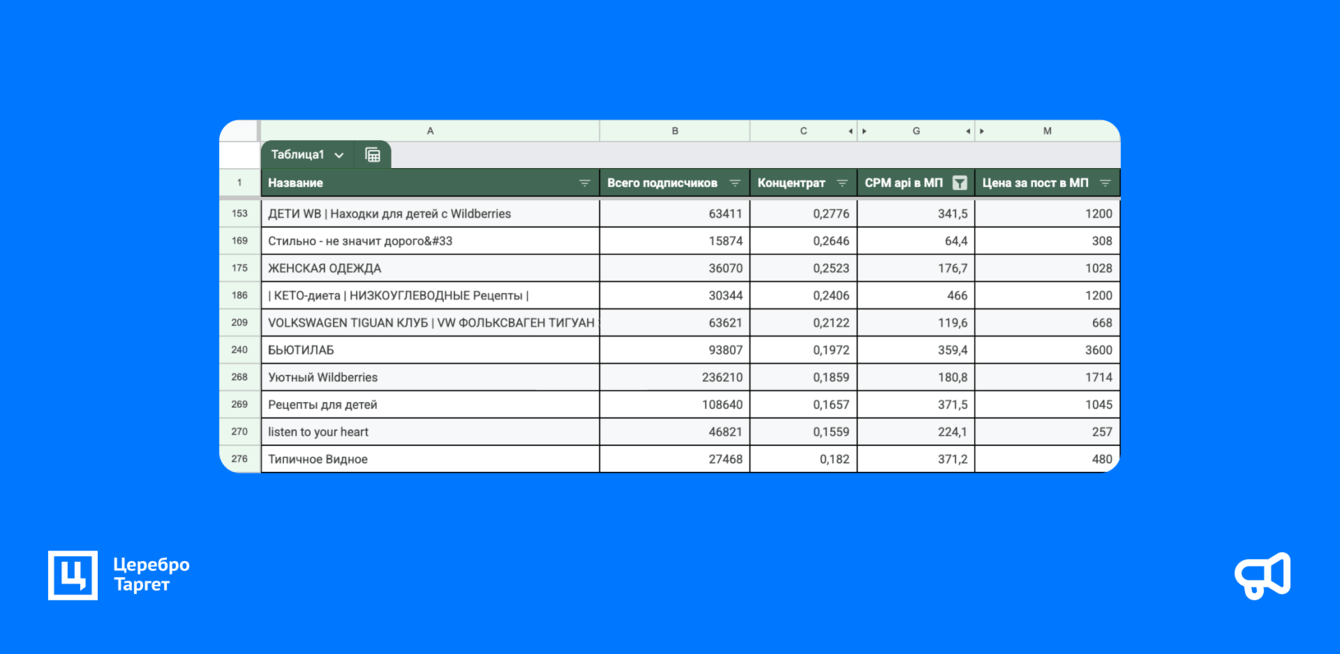Viewport: 1340px width, 654px height.
Task: Click the Таблица1 table name tab
Action: [x=298, y=155]
